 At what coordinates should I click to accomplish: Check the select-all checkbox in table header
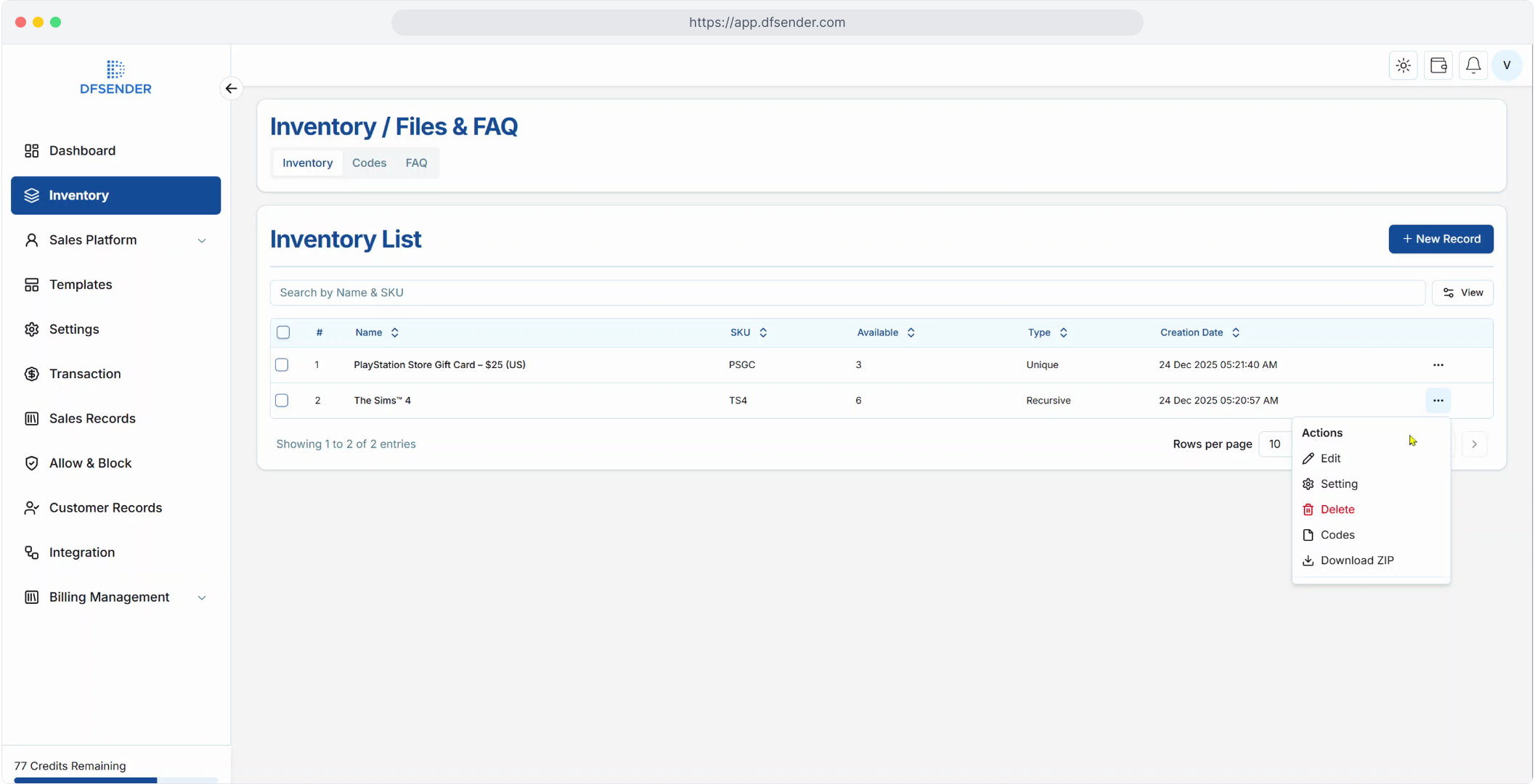click(x=283, y=332)
